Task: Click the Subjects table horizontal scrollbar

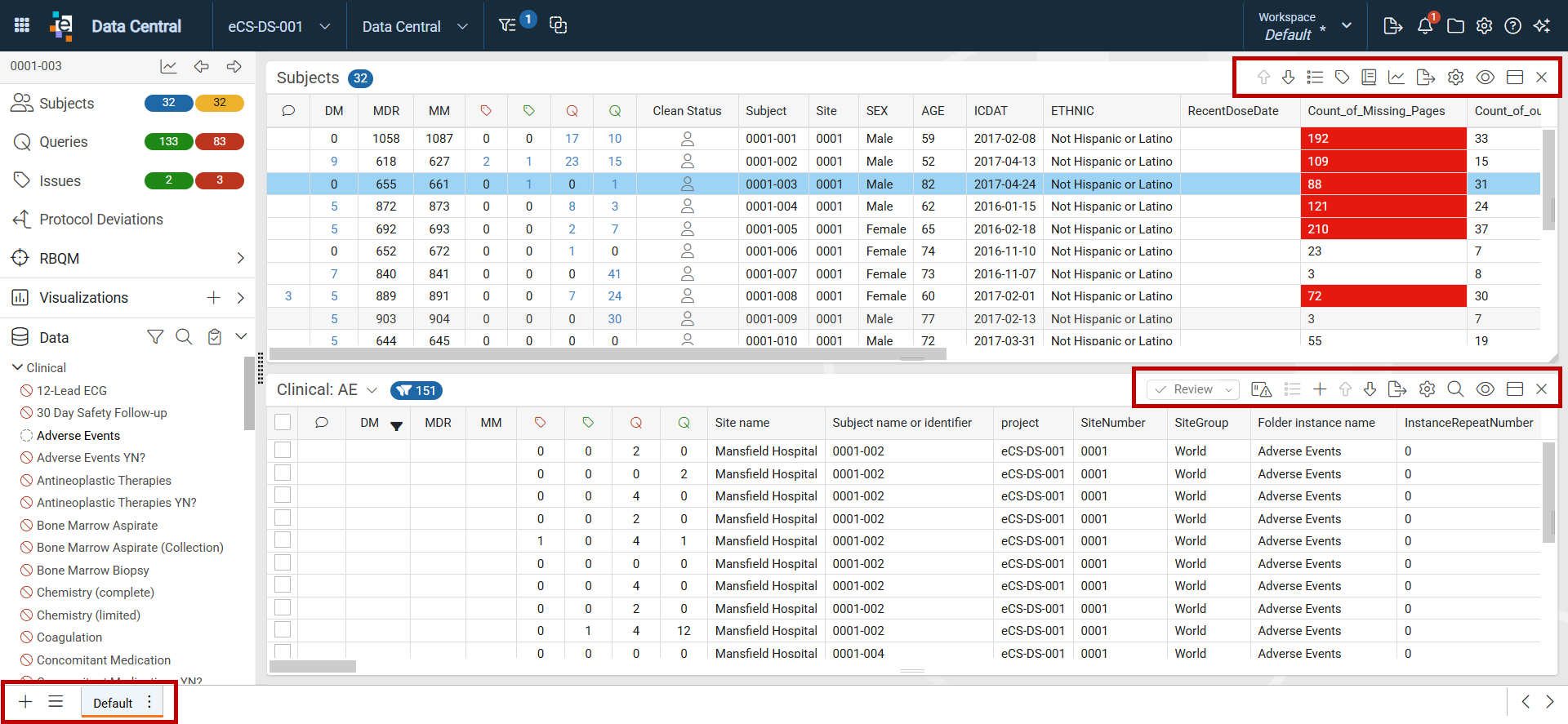Action: [608, 354]
